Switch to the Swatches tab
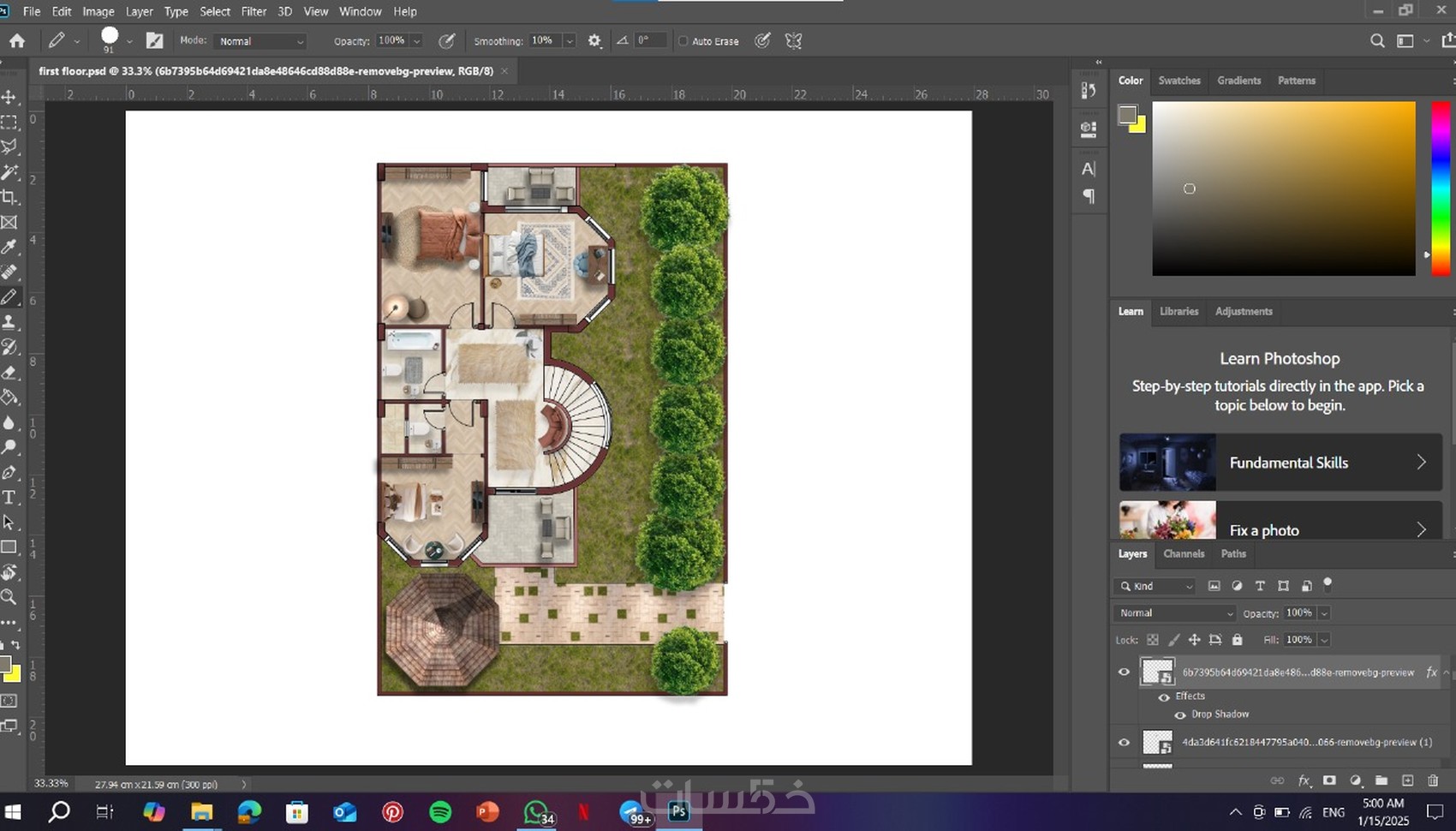1456x831 pixels. click(1179, 81)
